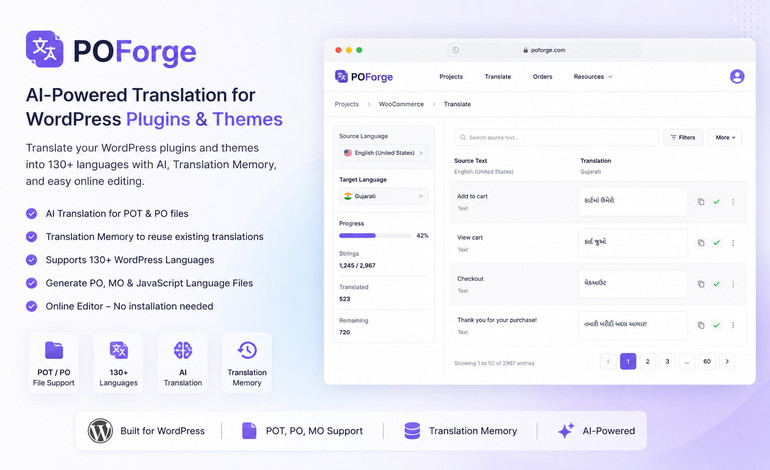This screenshot has width=770, height=470.
Task: Click the POForge logo in app header
Action: 364,77
